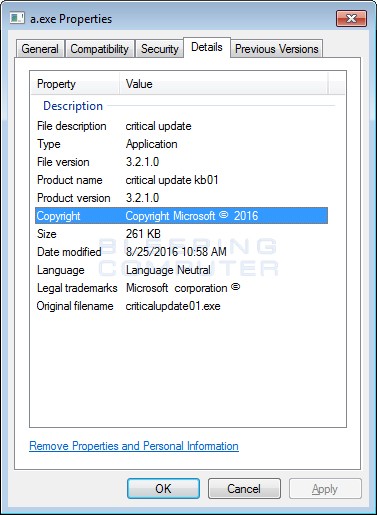The width and height of the screenshot is (377, 515).
Task: Click the value 'Language Neutral'
Action: [168, 270]
